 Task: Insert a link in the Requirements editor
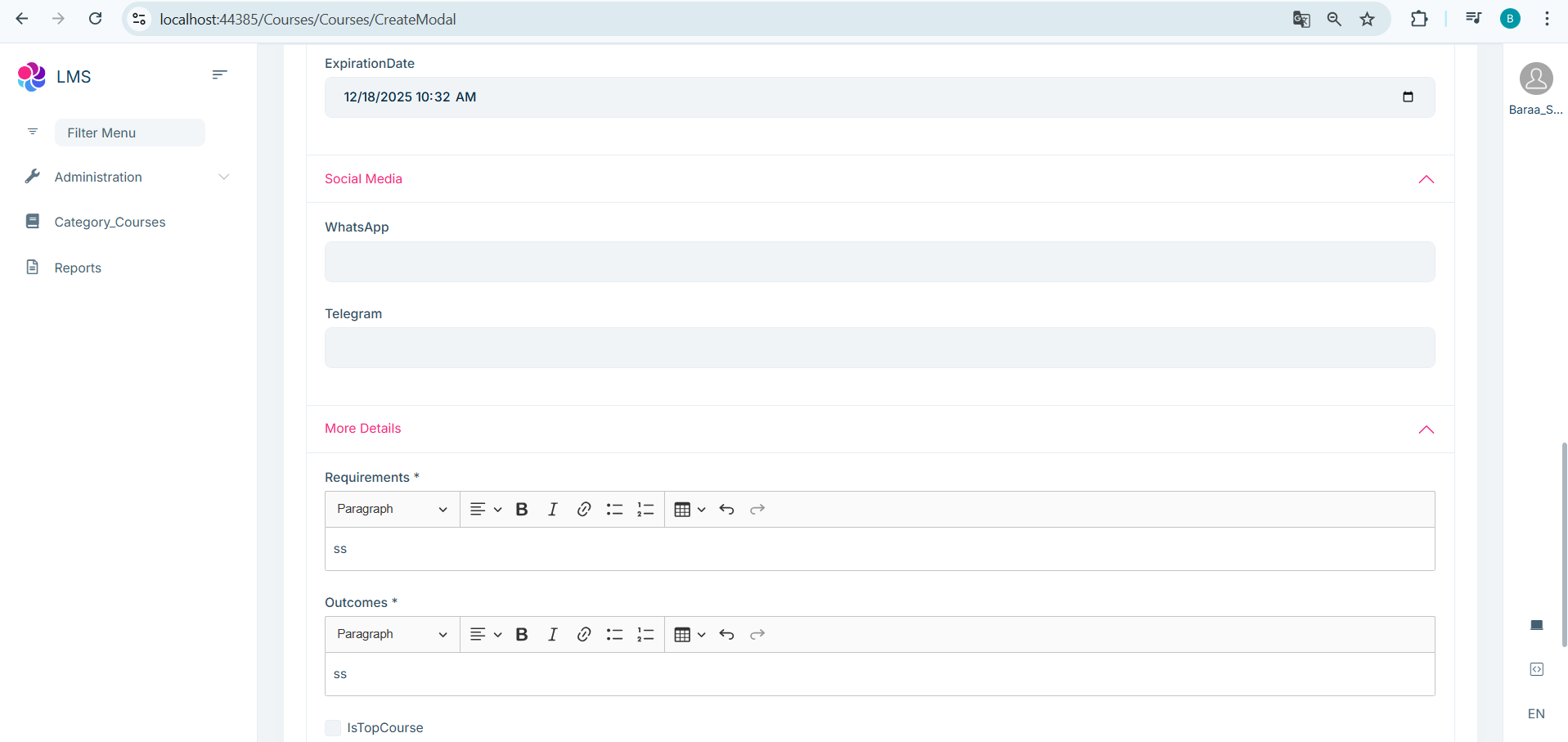[583, 510]
